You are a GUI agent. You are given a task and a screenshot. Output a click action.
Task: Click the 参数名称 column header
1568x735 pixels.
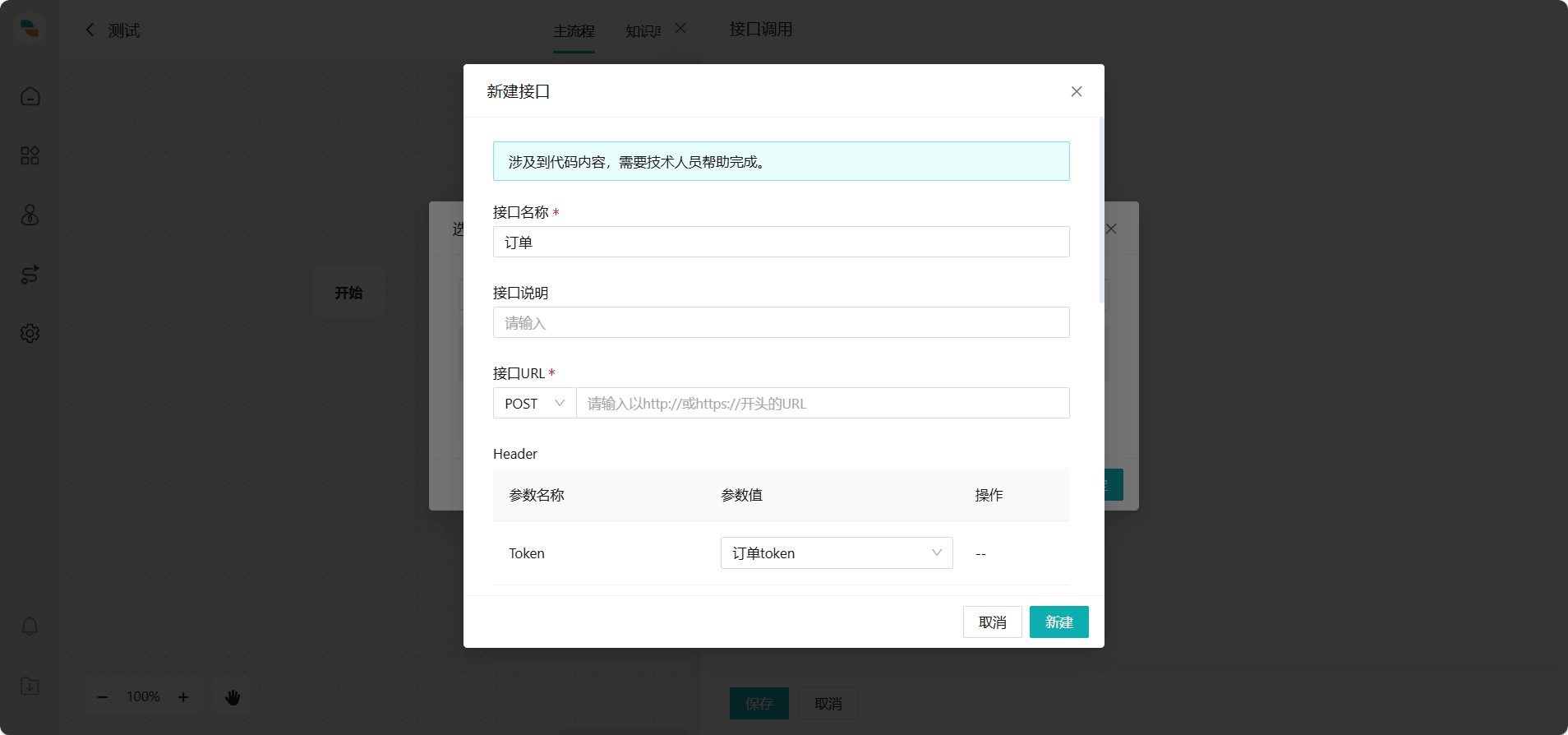[x=537, y=495]
